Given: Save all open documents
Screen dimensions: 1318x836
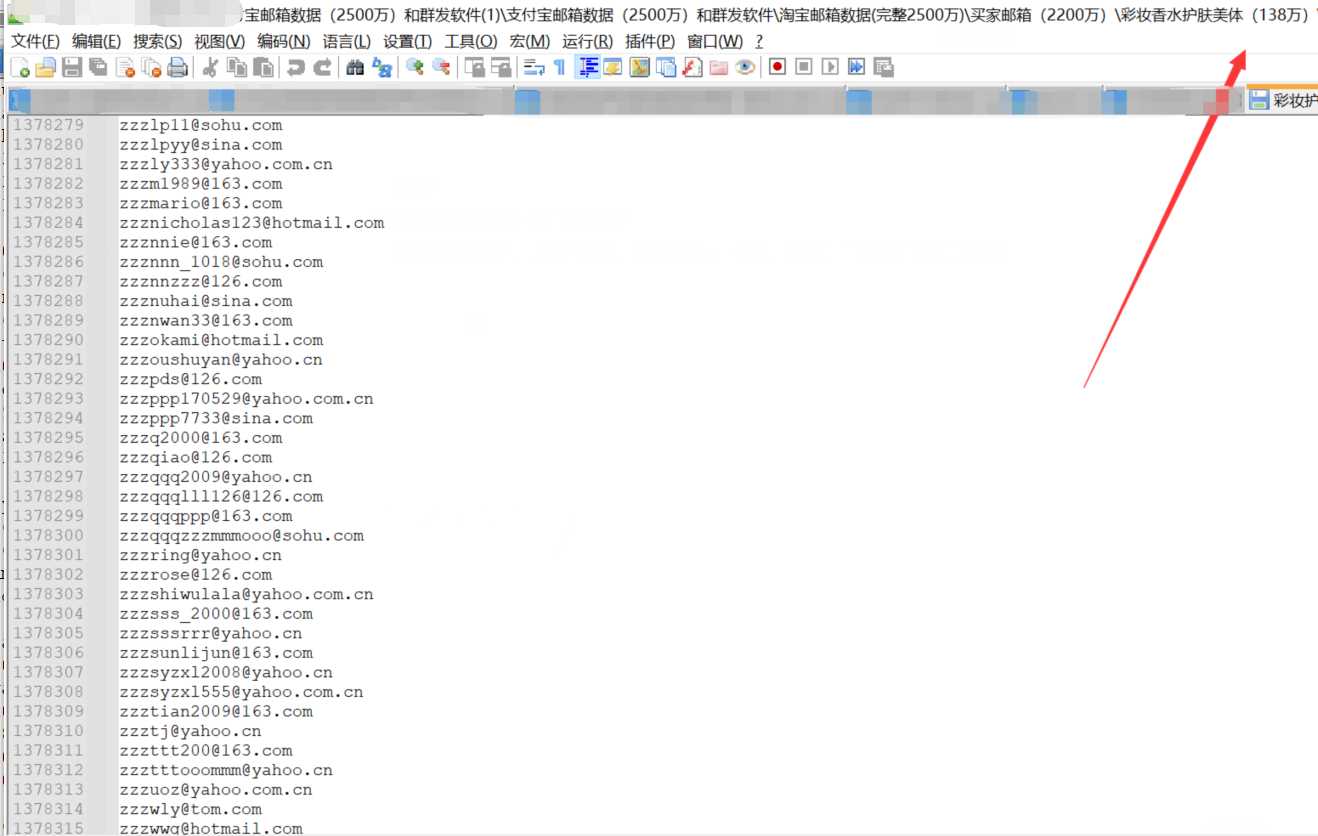Looking at the screenshot, I should point(98,67).
